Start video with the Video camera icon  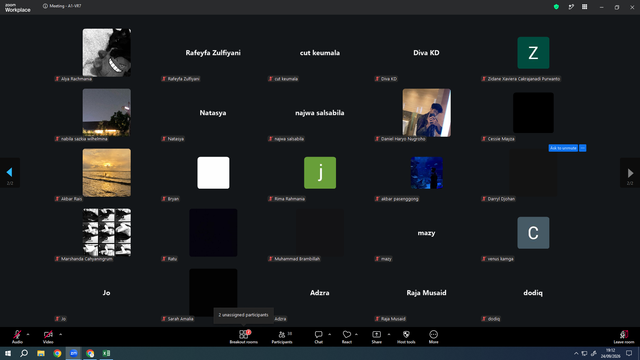[x=48, y=334]
